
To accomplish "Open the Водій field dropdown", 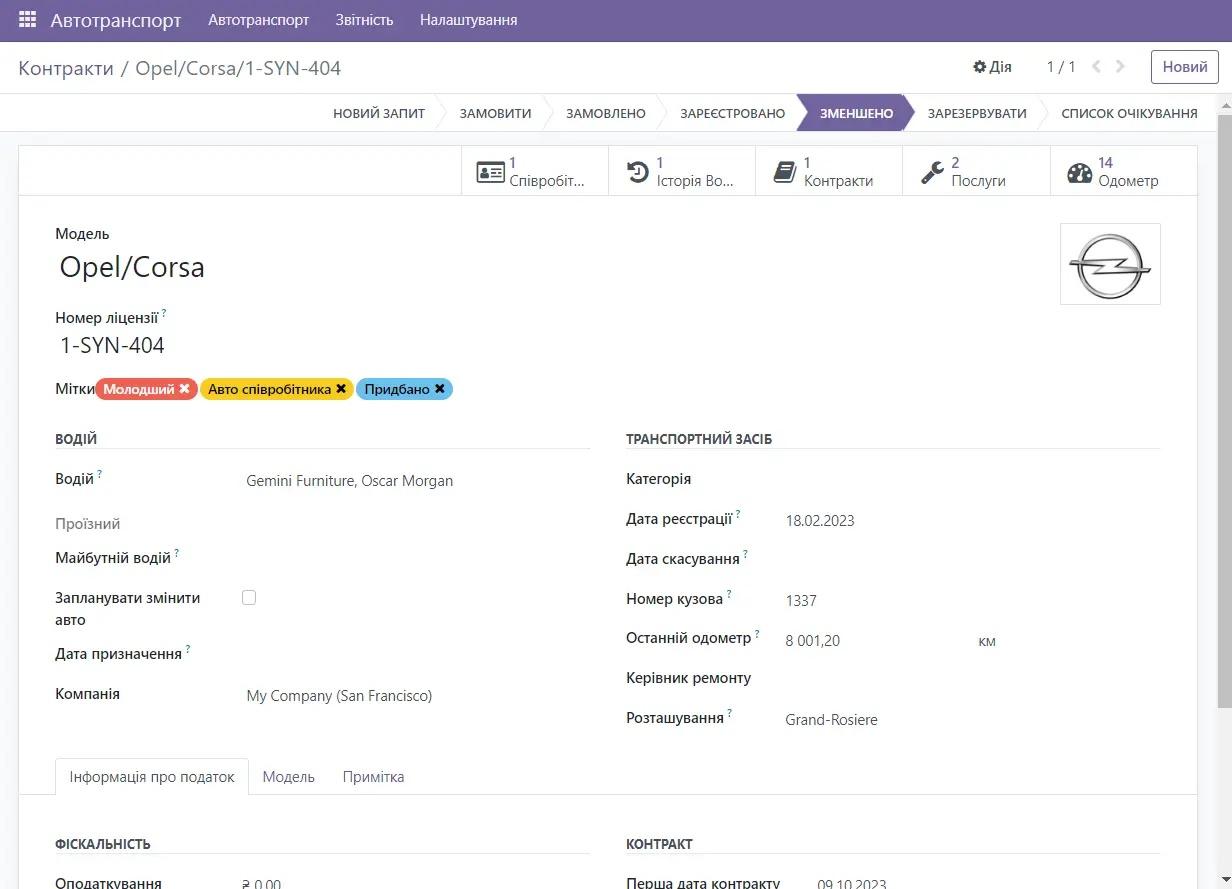I will (x=417, y=481).
